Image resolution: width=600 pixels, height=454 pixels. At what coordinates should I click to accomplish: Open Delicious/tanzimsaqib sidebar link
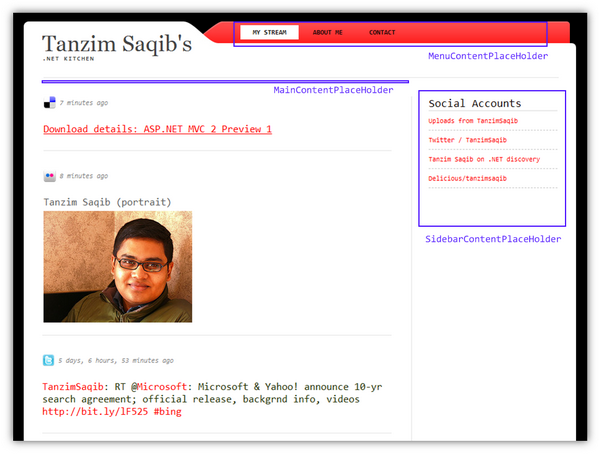pos(467,178)
